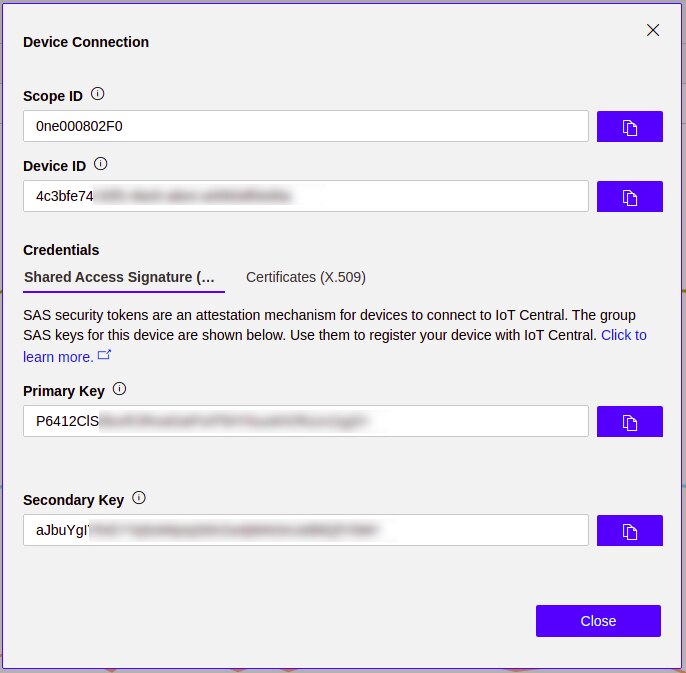Copy the Secondary Key value
686x673 pixels.
click(629, 531)
